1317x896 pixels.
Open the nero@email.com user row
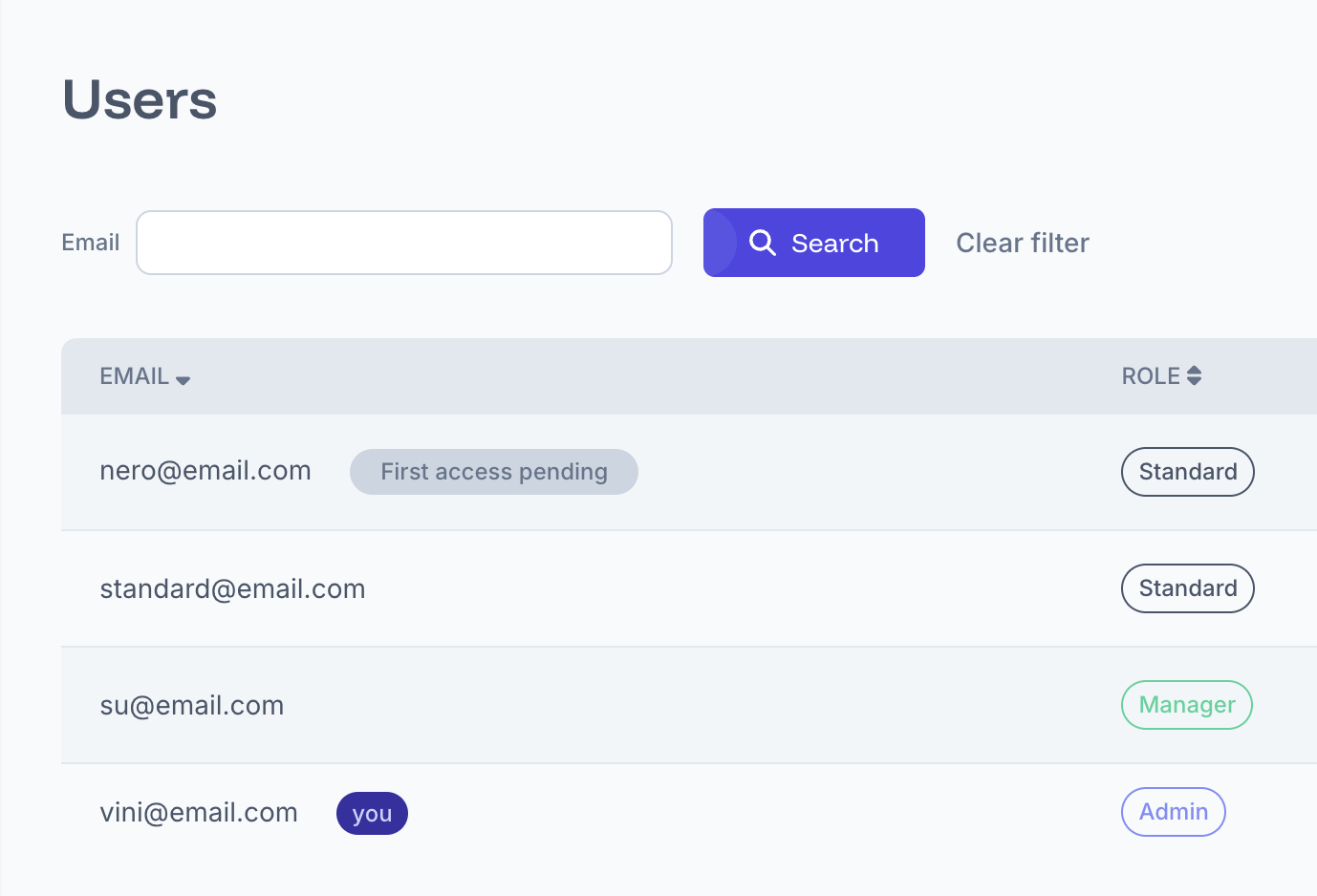(205, 471)
